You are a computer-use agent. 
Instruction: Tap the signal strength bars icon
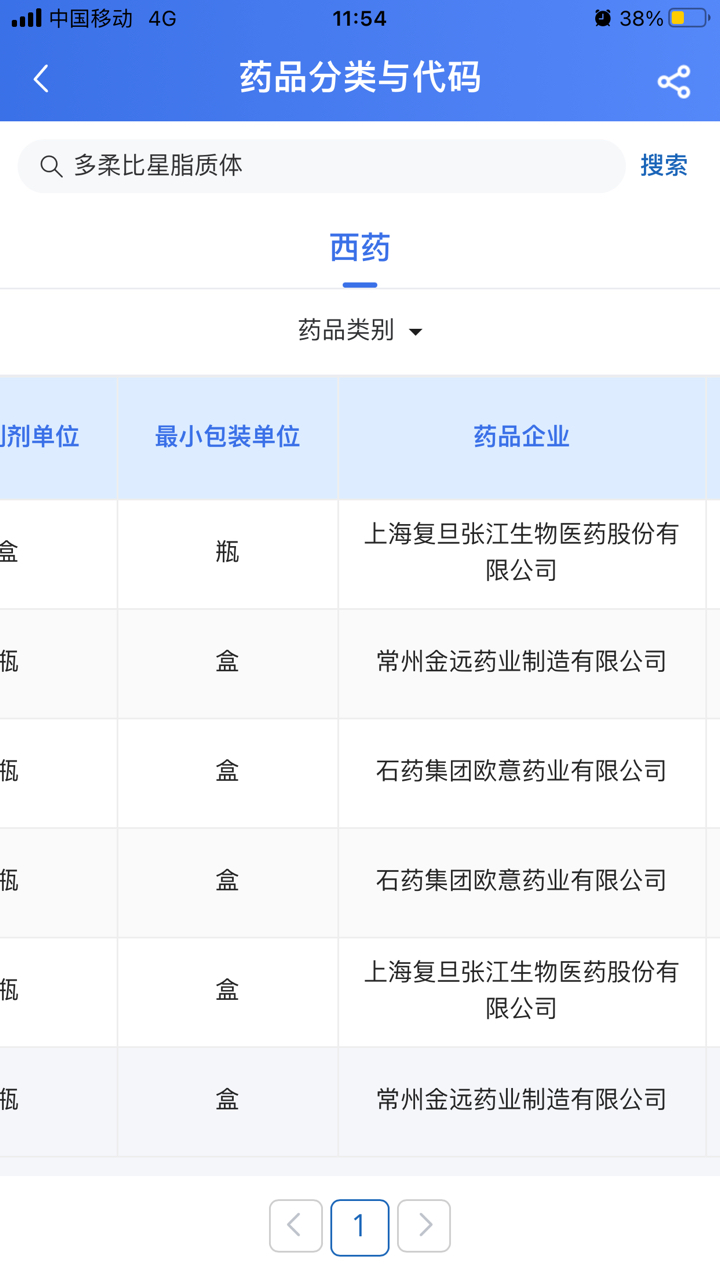[x=27, y=18]
